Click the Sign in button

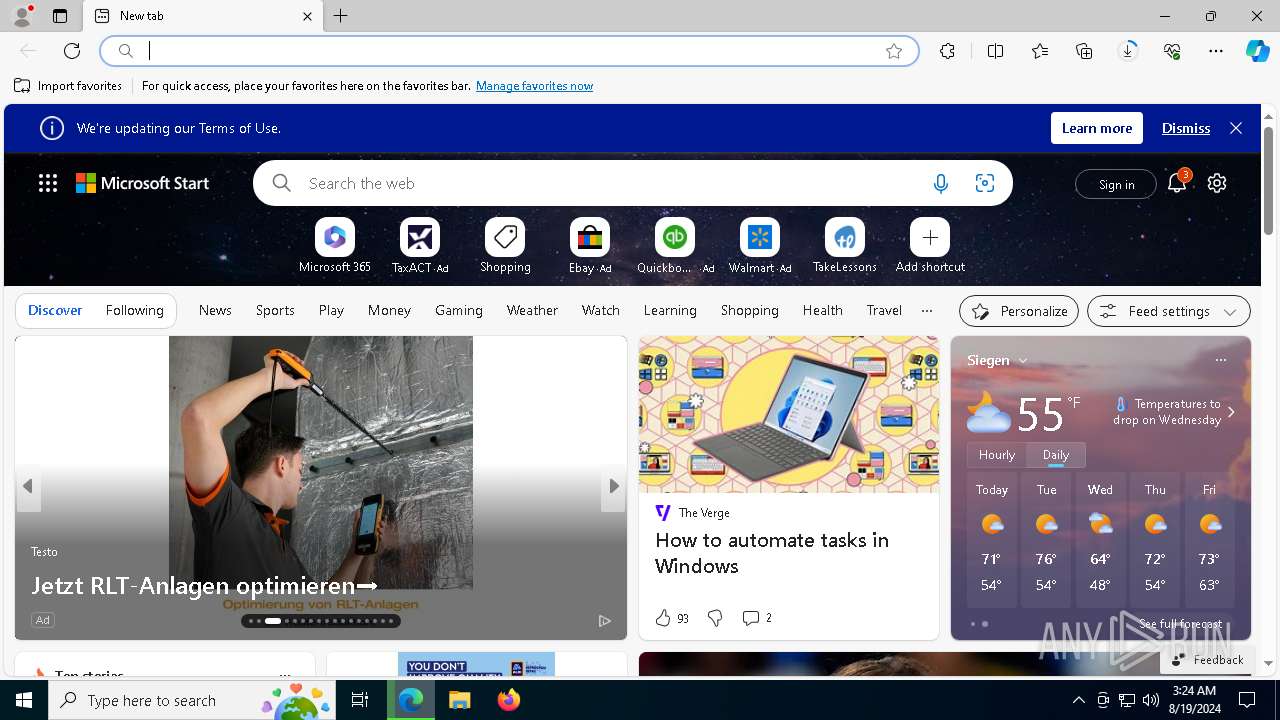(x=1116, y=184)
